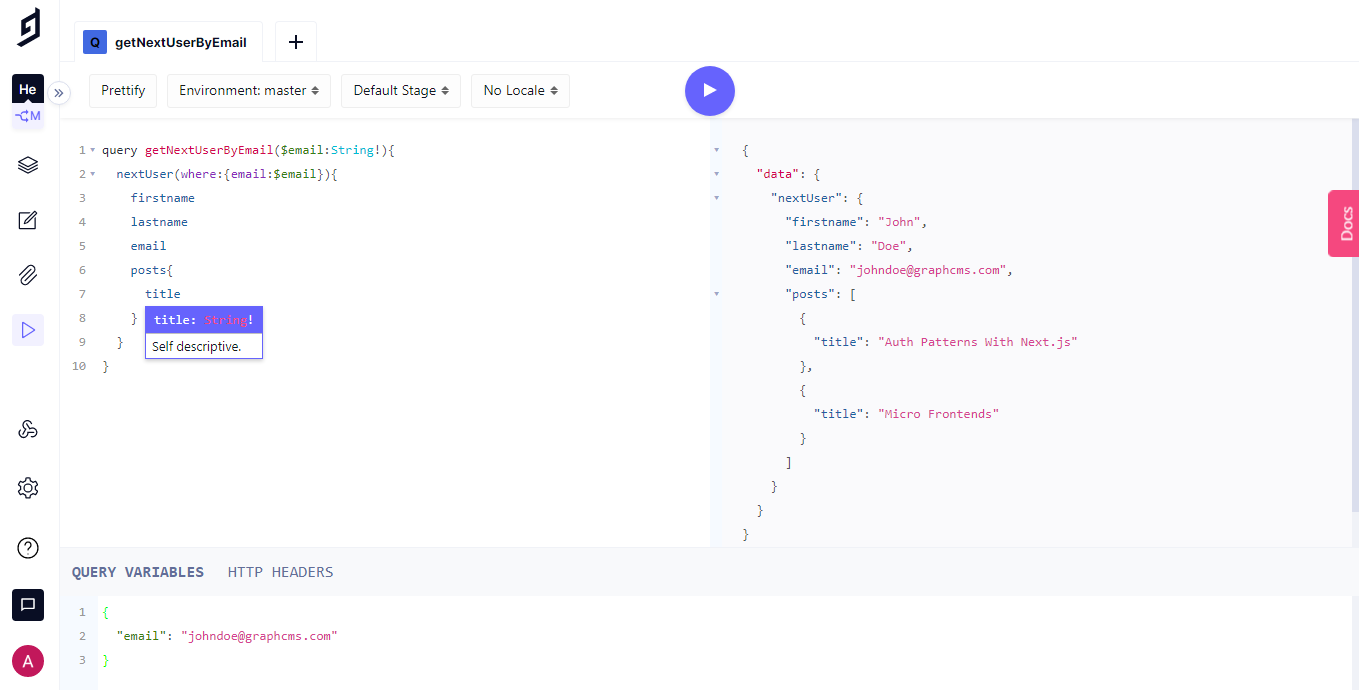
Task: Select the QUERY VARIABLES tab
Action: click(138, 572)
